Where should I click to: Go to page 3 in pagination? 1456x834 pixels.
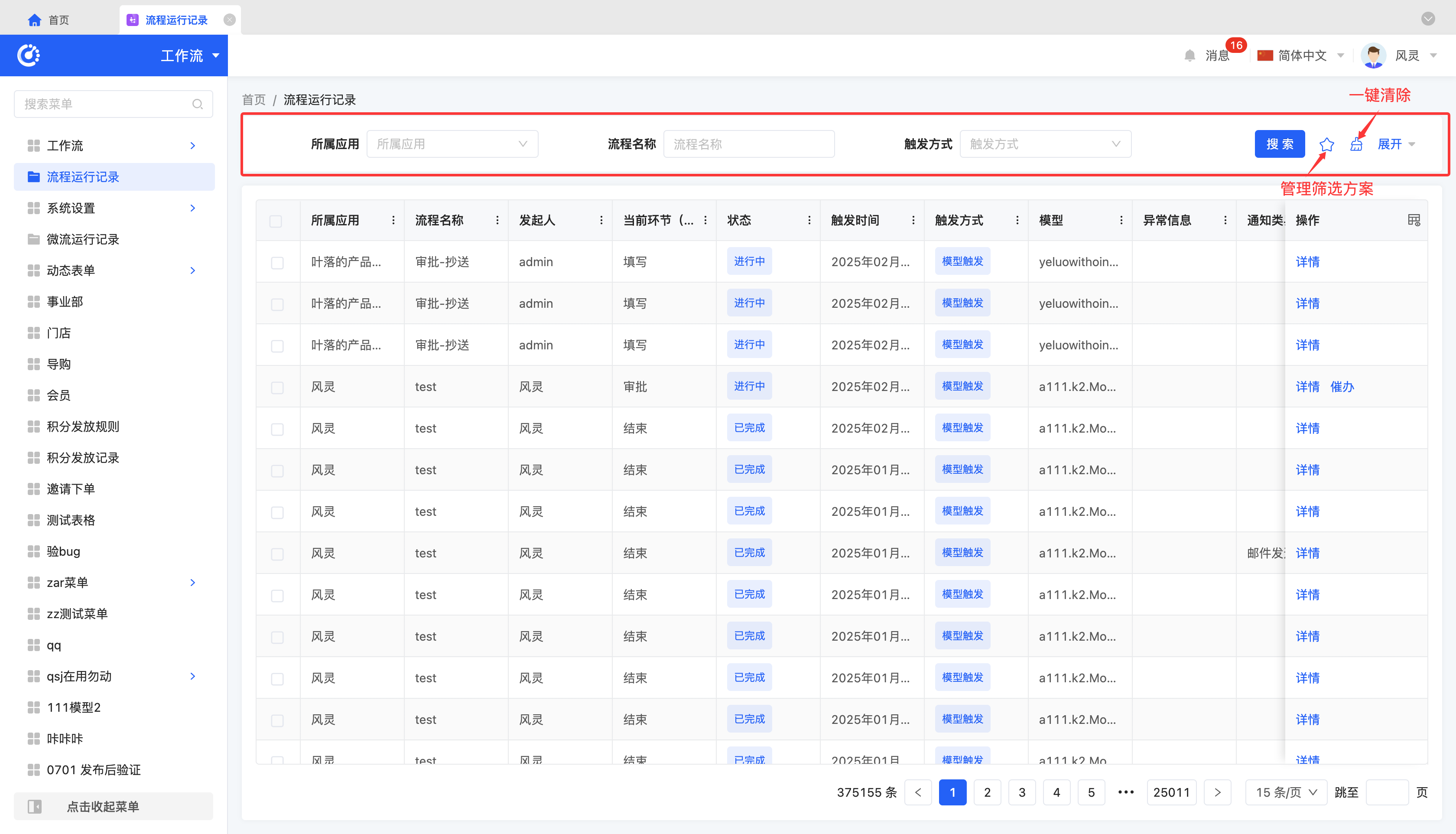(x=1021, y=792)
